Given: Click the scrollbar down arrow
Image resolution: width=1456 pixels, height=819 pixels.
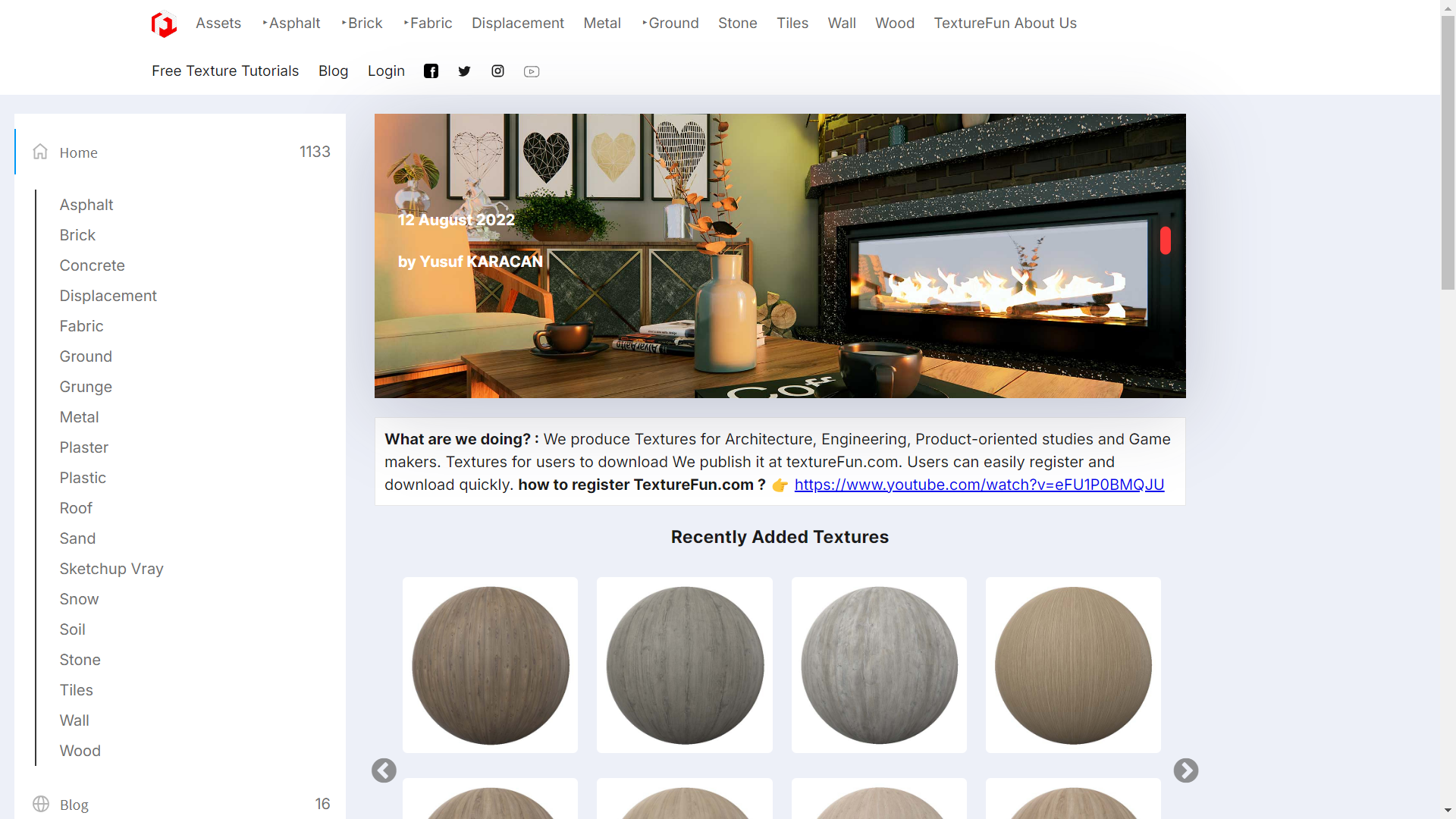Looking at the screenshot, I should point(1448,811).
